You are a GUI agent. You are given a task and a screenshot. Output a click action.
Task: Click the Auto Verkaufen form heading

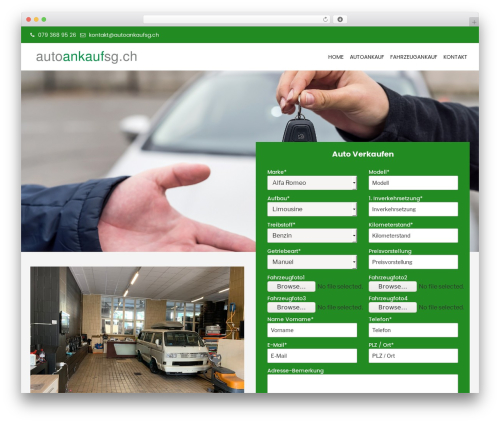coord(363,154)
